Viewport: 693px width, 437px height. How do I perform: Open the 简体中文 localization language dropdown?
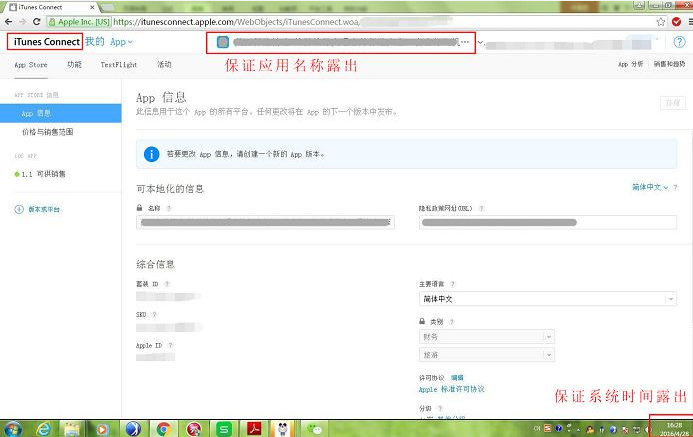pos(653,187)
